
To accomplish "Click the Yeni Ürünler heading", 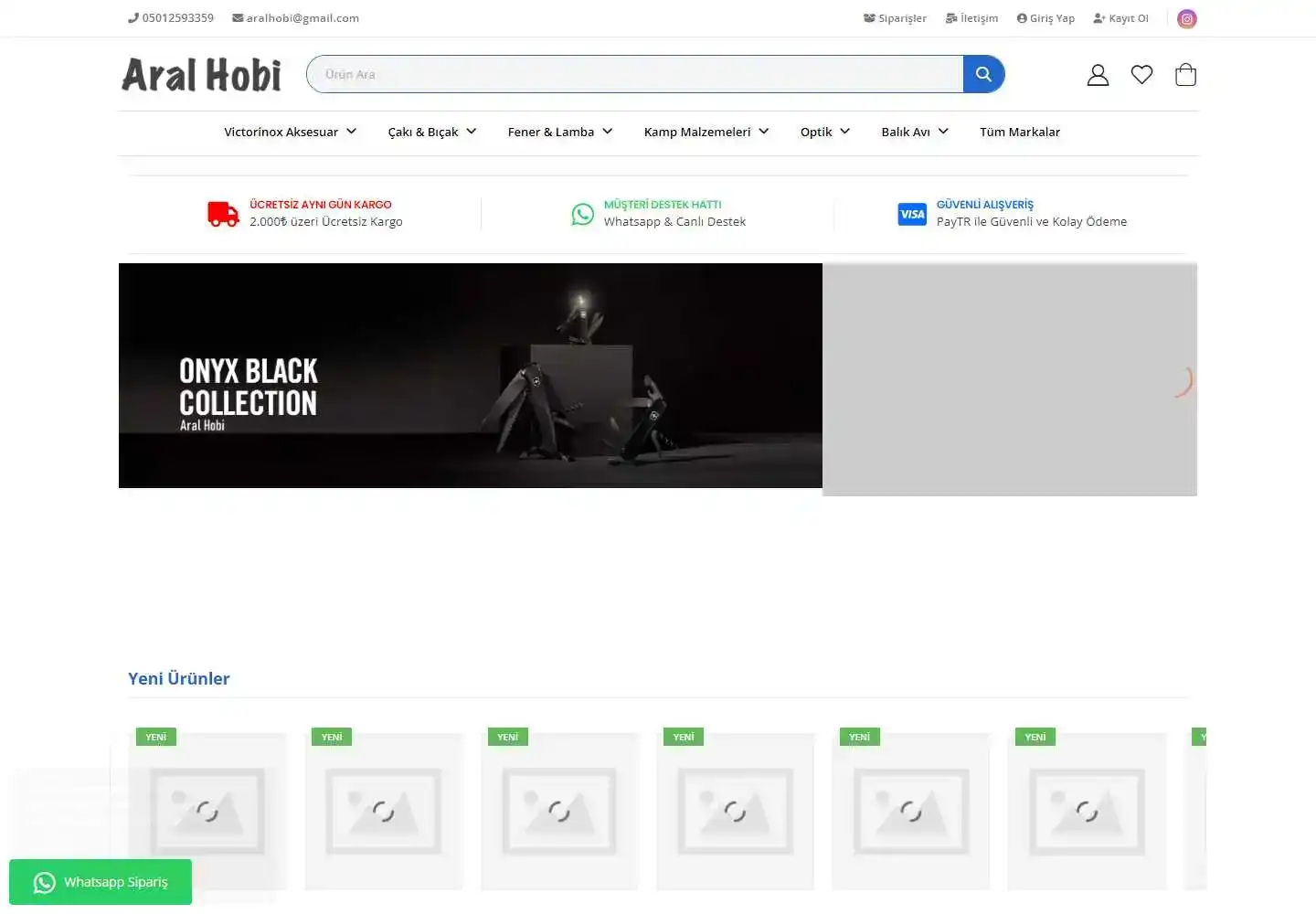I will pos(179,678).
